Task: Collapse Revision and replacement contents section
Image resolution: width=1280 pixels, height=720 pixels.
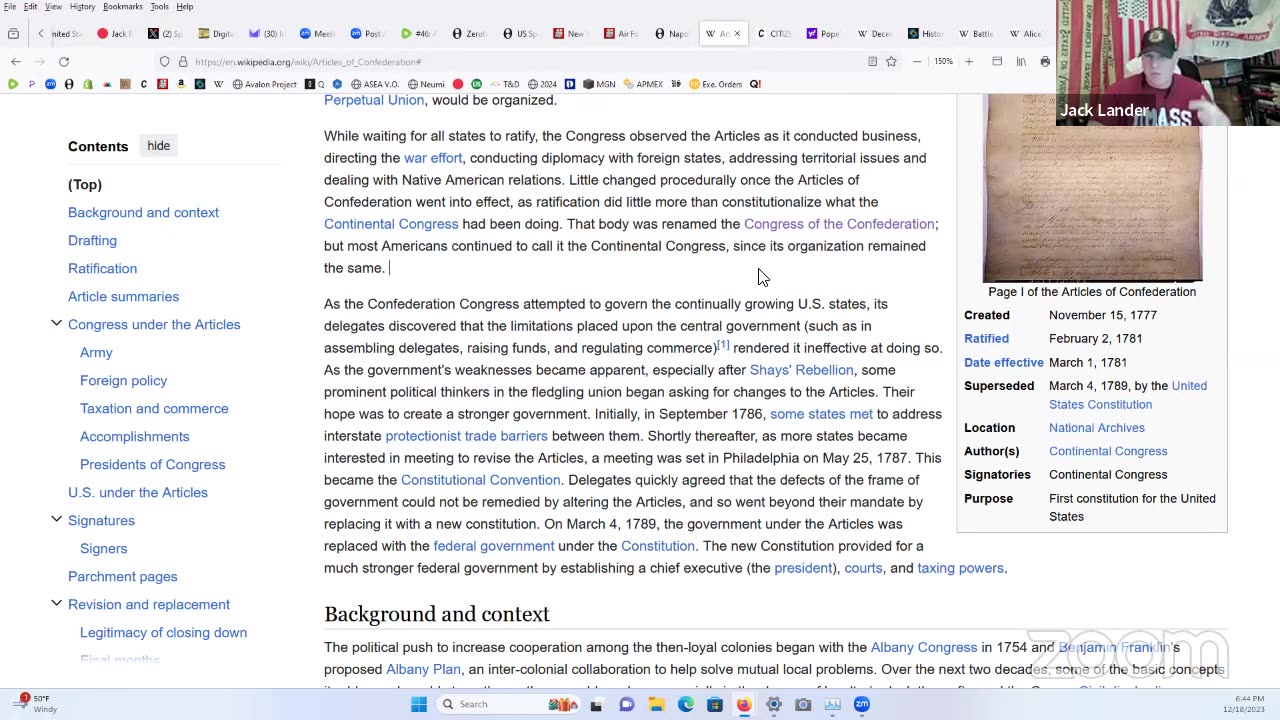Action: coord(57,604)
